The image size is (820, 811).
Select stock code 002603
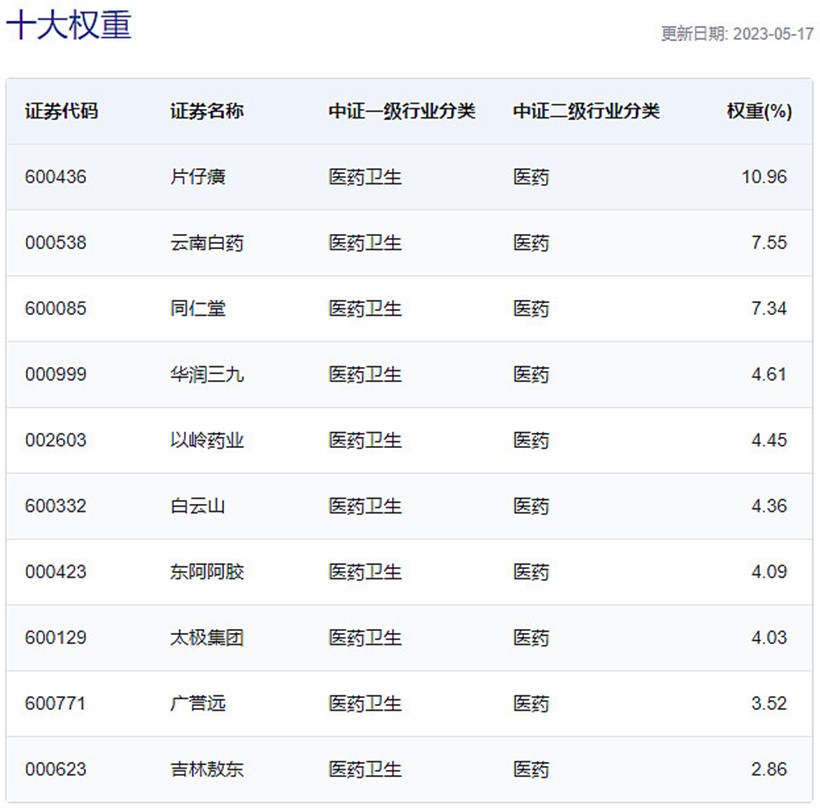tap(55, 440)
